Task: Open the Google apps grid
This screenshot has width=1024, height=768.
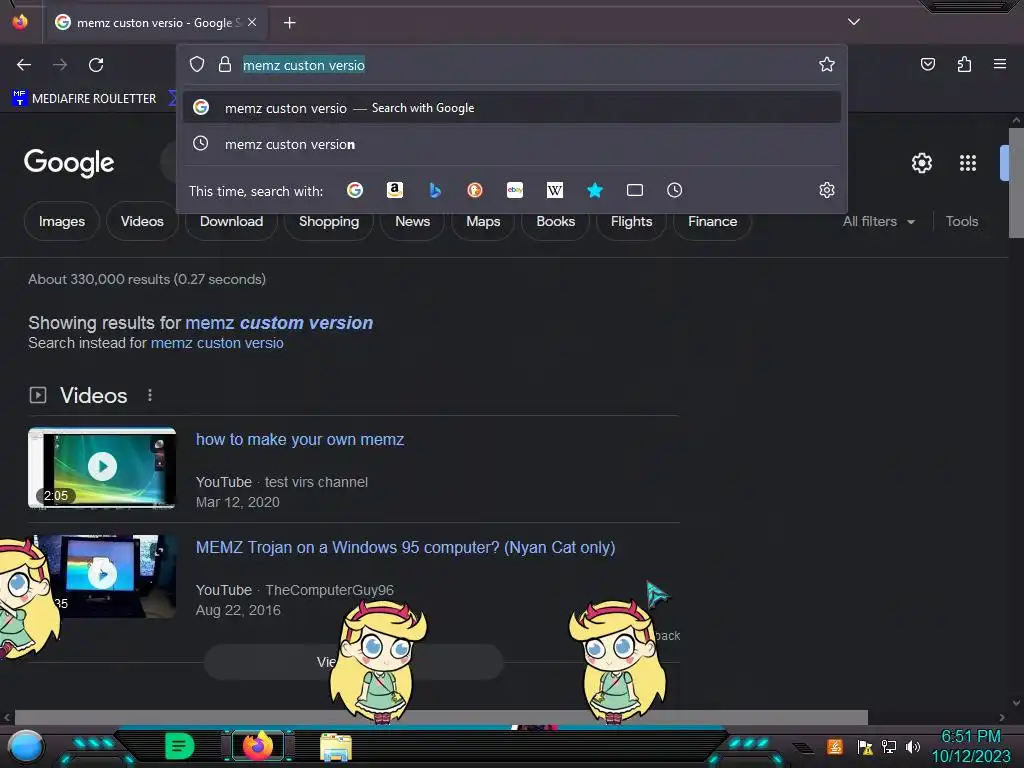Action: [968, 163]
